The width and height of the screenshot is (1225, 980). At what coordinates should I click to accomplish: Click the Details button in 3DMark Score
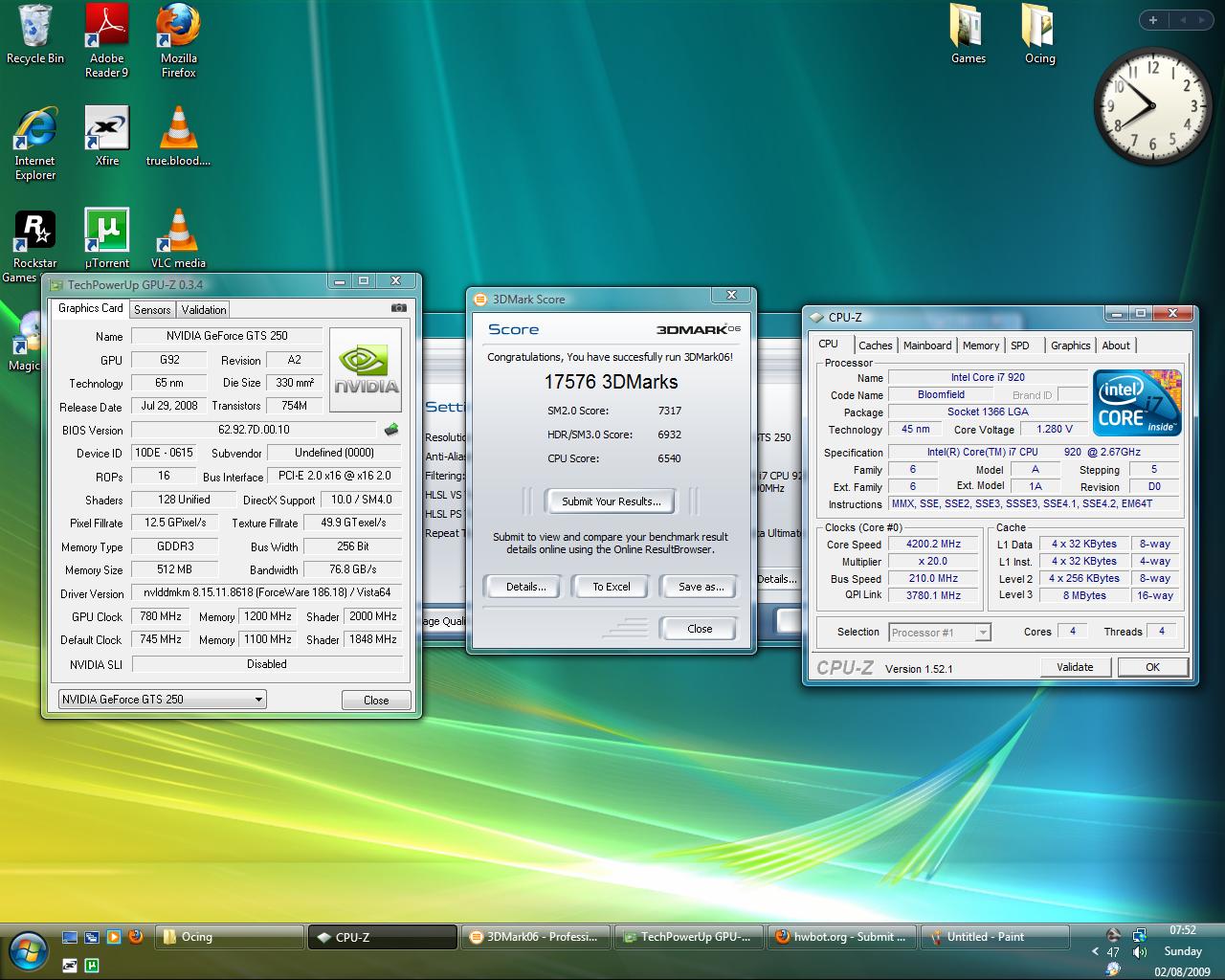[525, 587]
